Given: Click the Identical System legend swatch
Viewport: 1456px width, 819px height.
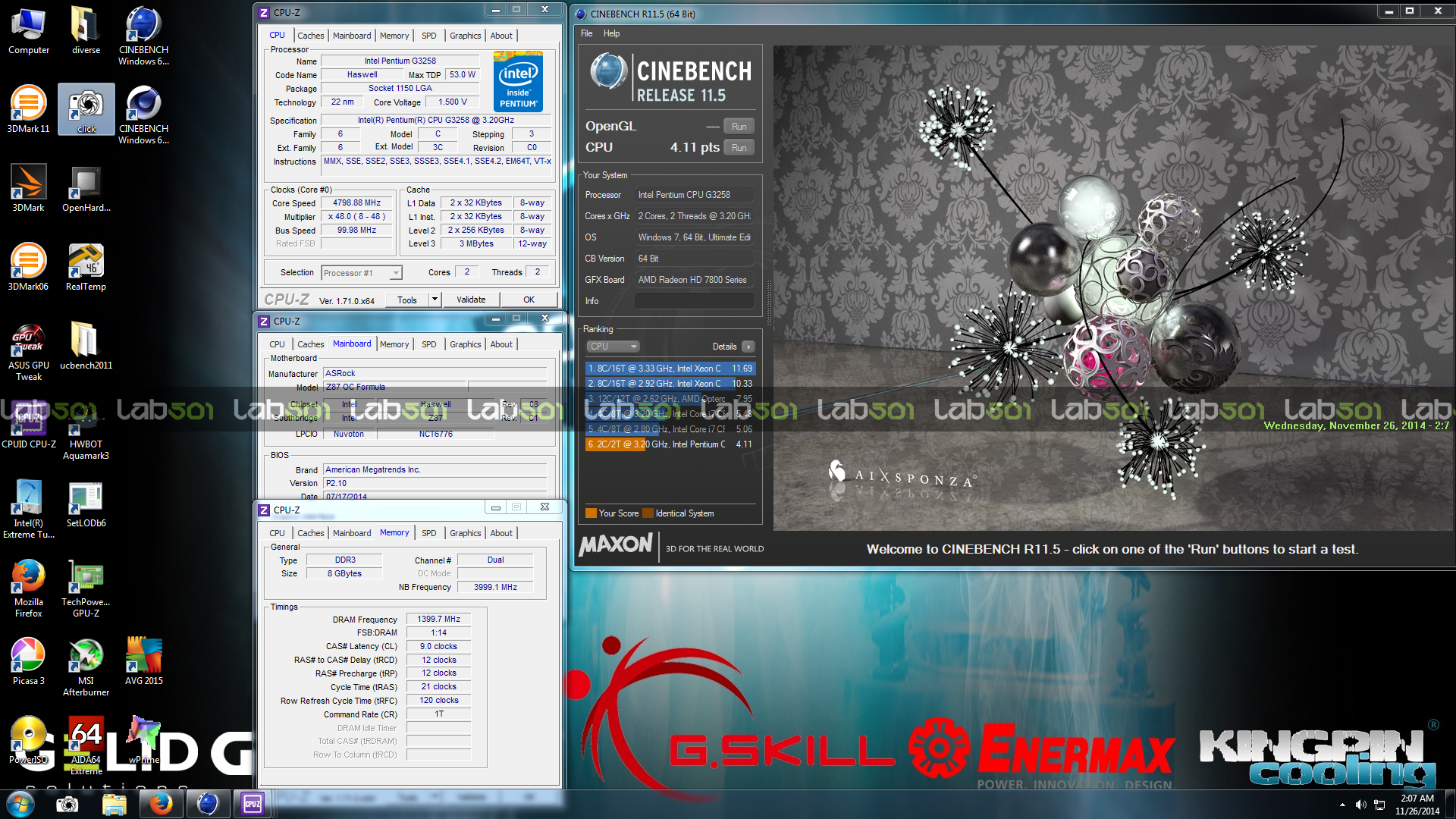Looking at the screenshot, I should coord(648,513).
